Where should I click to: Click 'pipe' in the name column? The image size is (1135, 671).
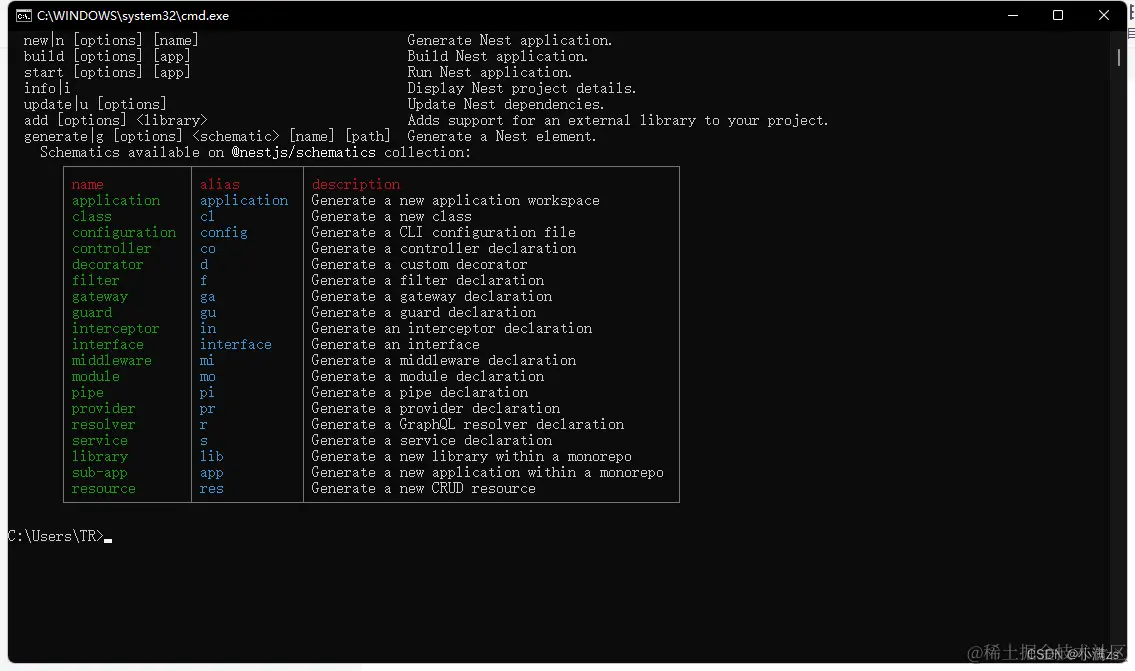point(88,392)
